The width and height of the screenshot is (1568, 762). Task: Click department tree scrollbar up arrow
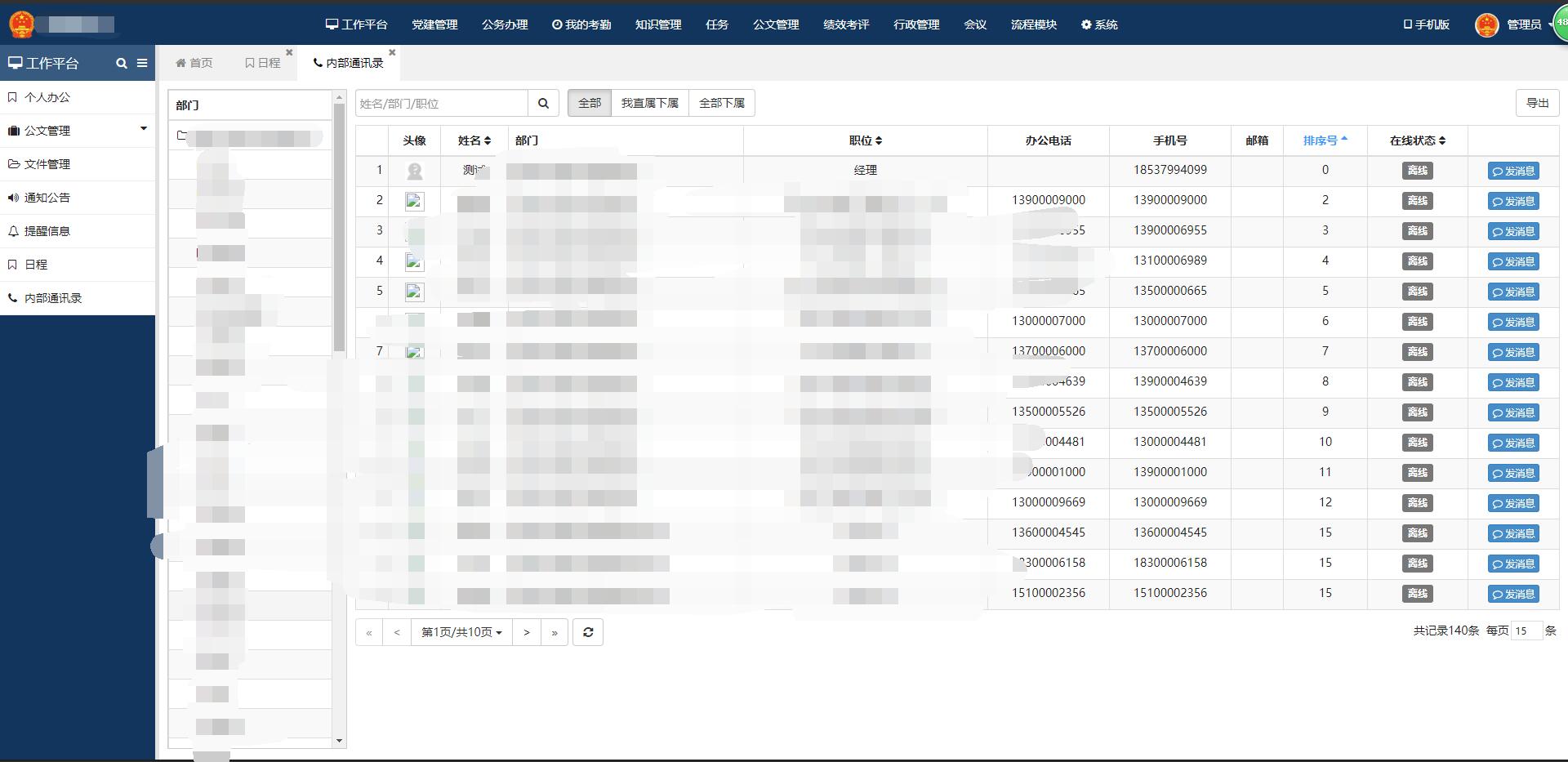coord(340,98)
